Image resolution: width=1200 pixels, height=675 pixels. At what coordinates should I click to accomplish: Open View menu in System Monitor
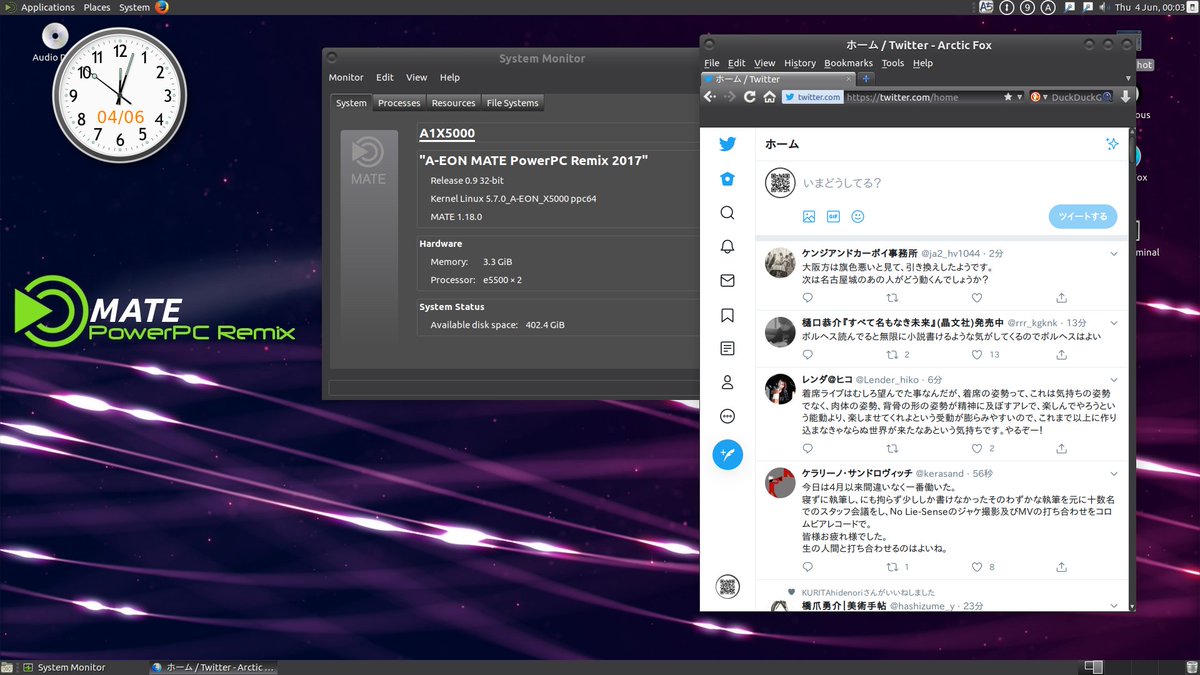(x=416, y=77)
